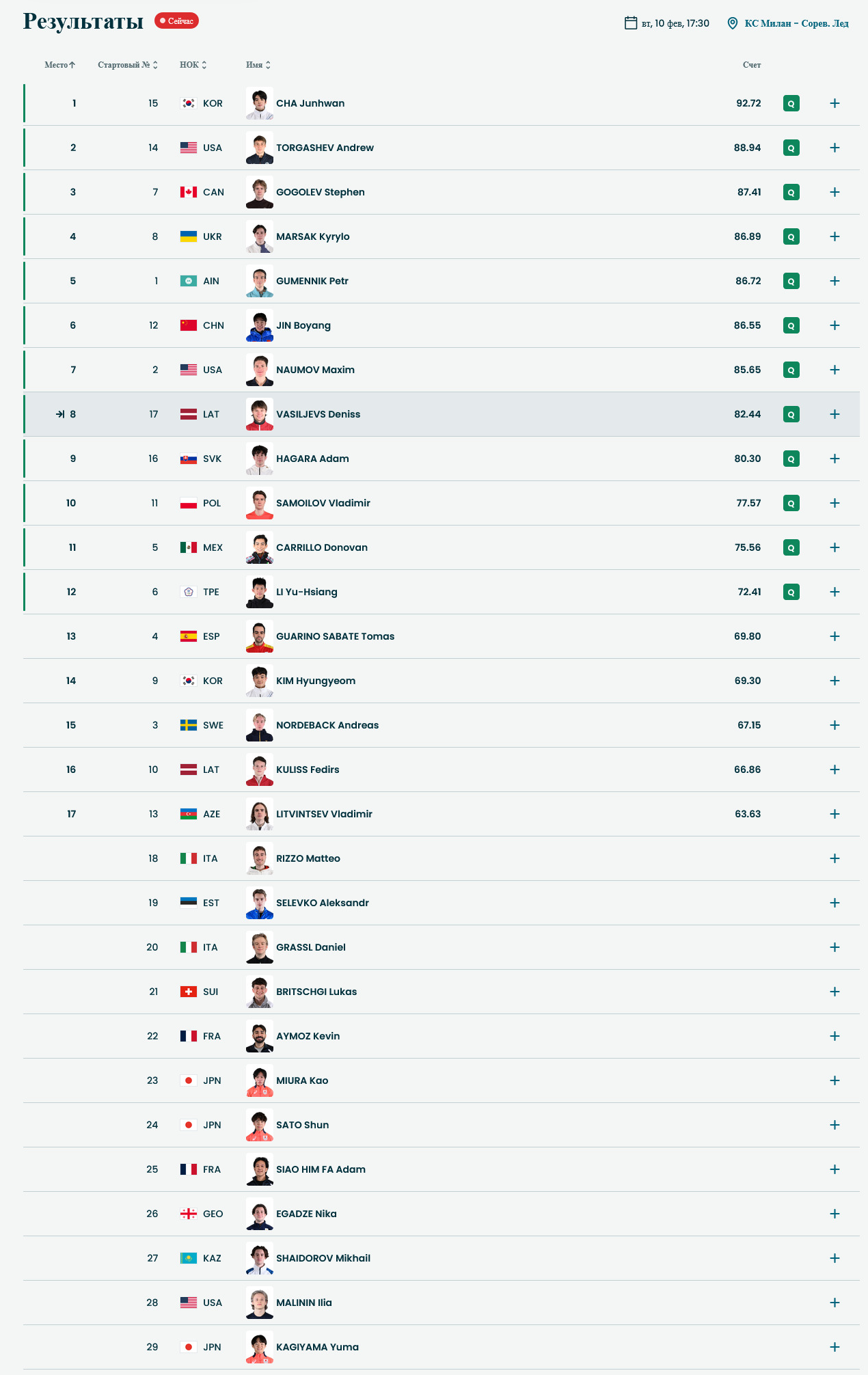Expand details for KAGIYAMA Yuma's row
Screen dimensions: 868x1375
(835, 1347)
